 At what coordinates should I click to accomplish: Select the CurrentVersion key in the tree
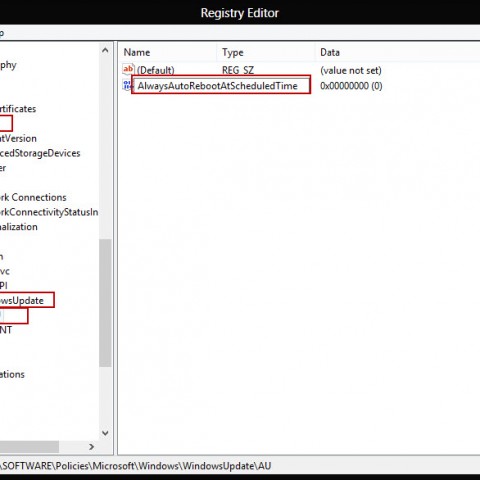pyautogui.click(x=18, y=138)
